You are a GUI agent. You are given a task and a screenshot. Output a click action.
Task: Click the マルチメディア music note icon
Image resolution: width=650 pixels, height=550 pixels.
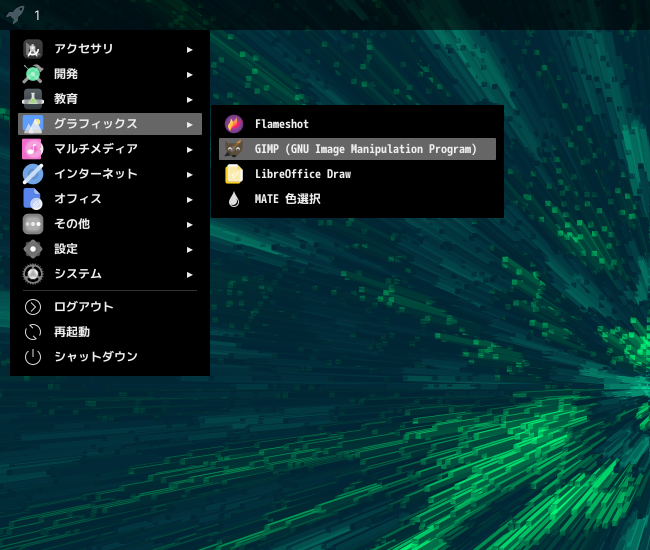pyautogui.click(x=33, y=149)
